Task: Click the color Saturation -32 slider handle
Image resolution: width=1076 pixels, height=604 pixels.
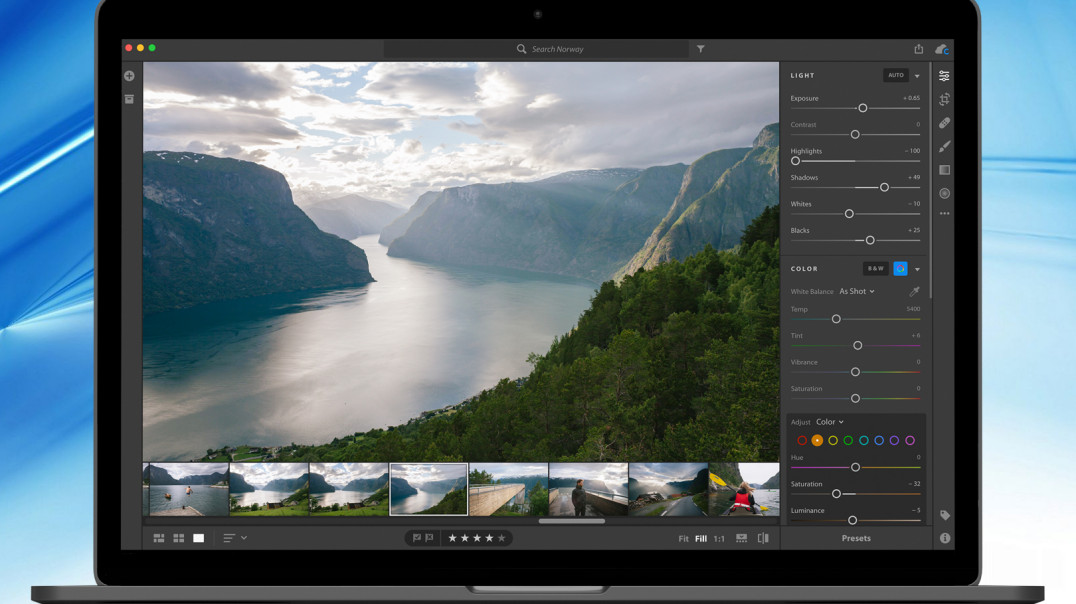Action: [836, 494]
